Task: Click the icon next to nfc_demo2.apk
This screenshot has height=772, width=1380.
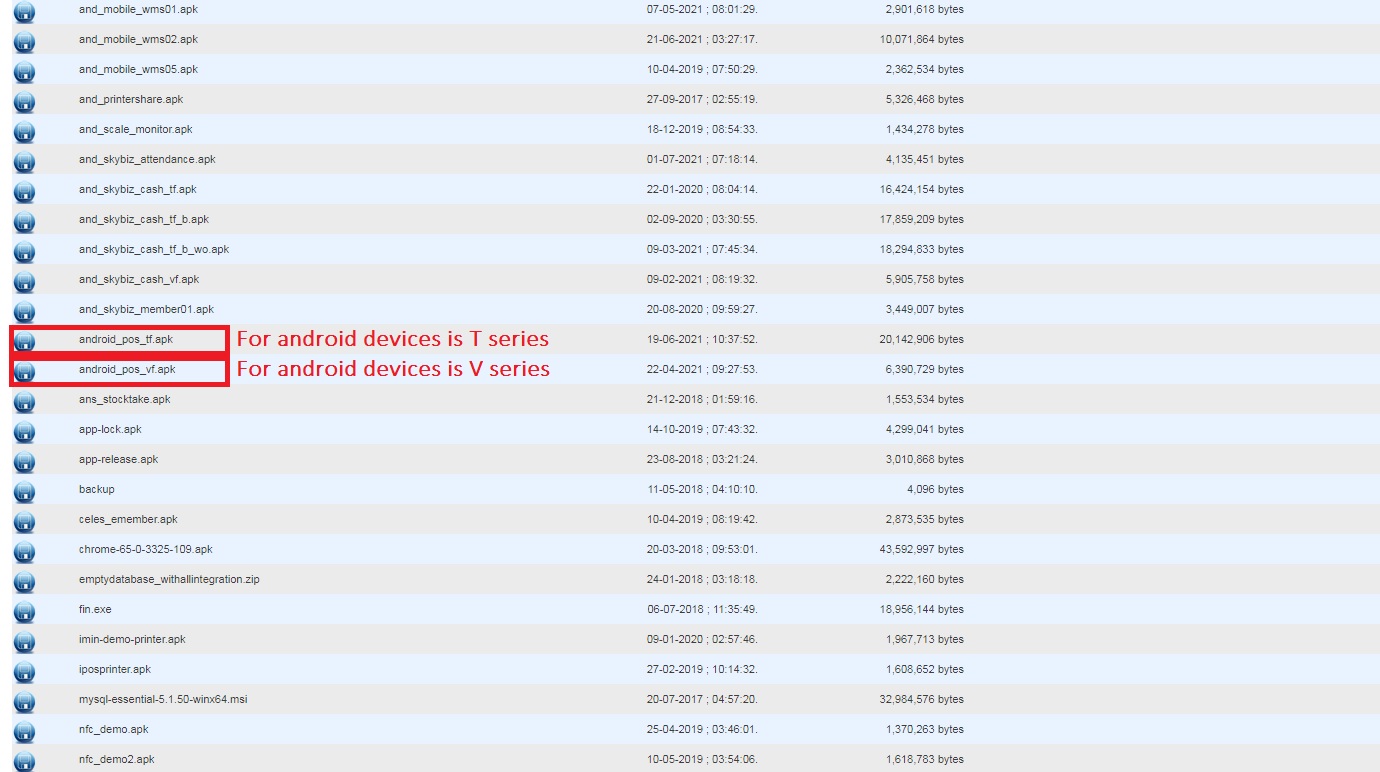Action: 25,760
